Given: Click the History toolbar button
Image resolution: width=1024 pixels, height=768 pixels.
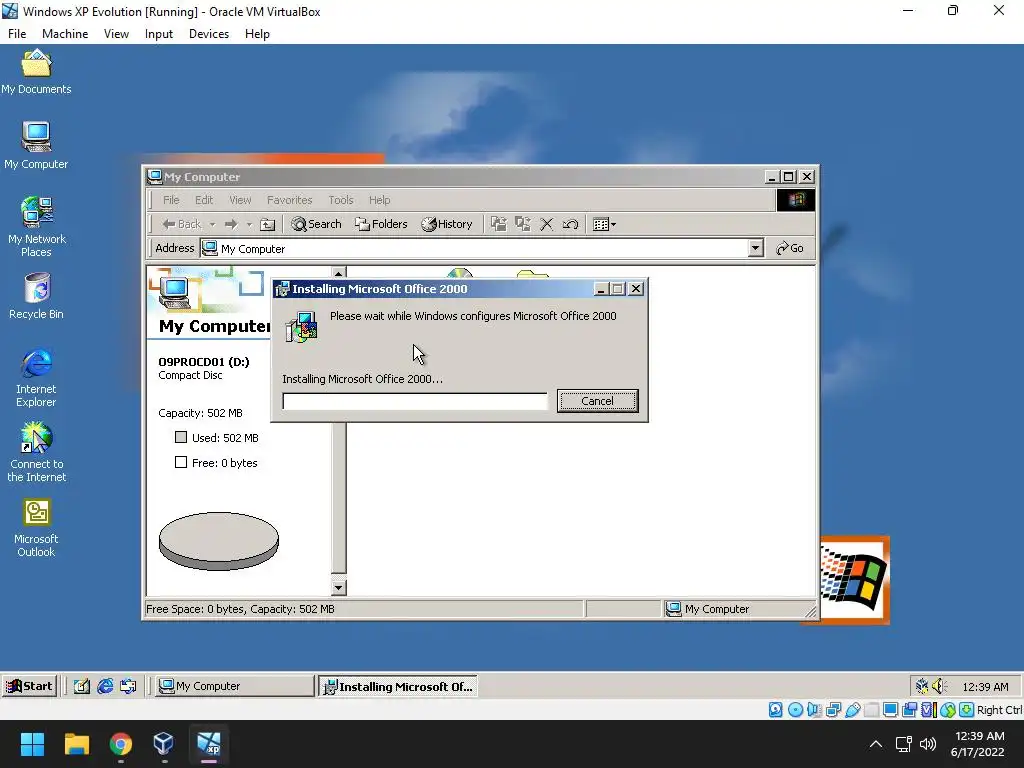Looking at the screenshot, I should click(447, 224).
